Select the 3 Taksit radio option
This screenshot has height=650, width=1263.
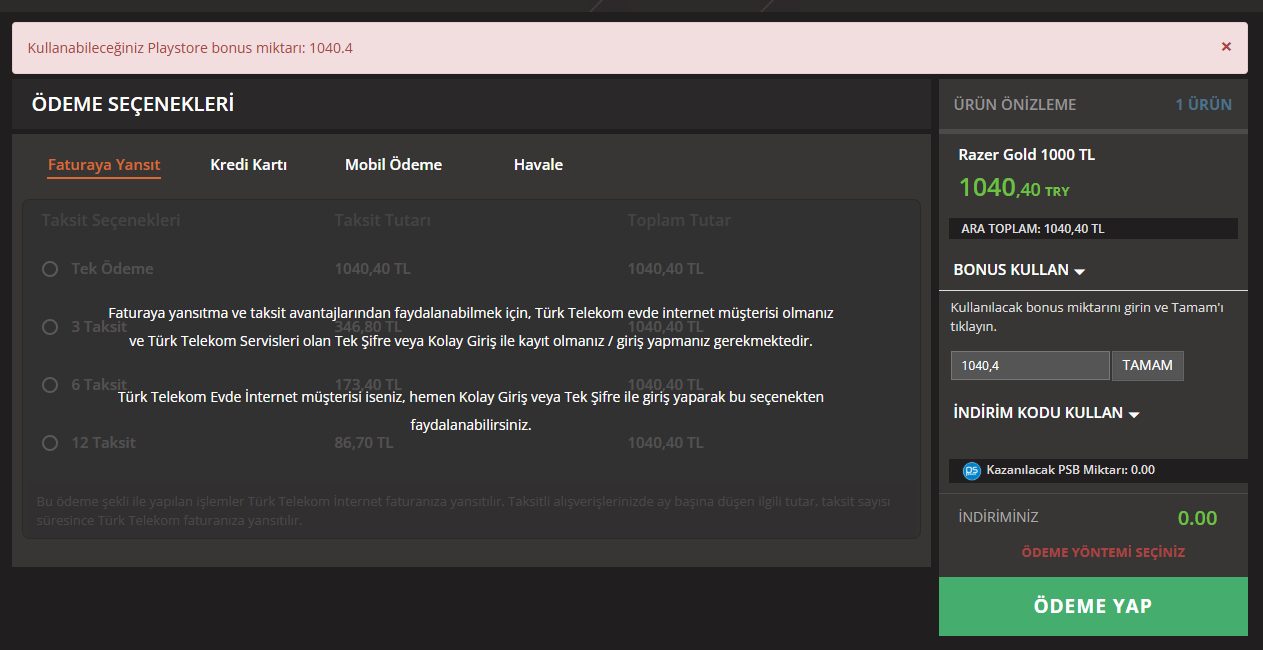[x=50, y=327]
